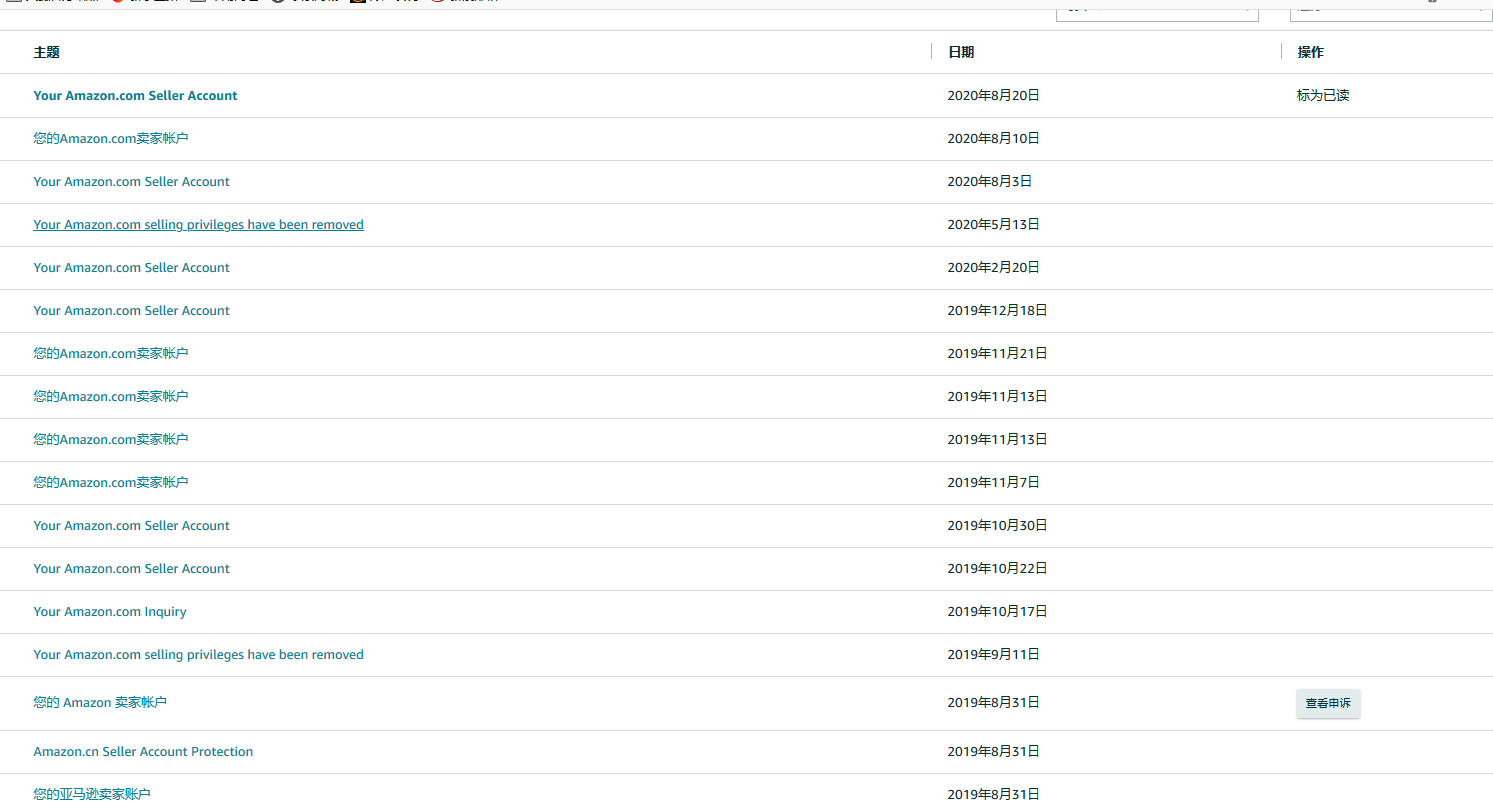Select the date 2019年9月11日
Viewport: 1493px width, 812px height.
[994, 655]
